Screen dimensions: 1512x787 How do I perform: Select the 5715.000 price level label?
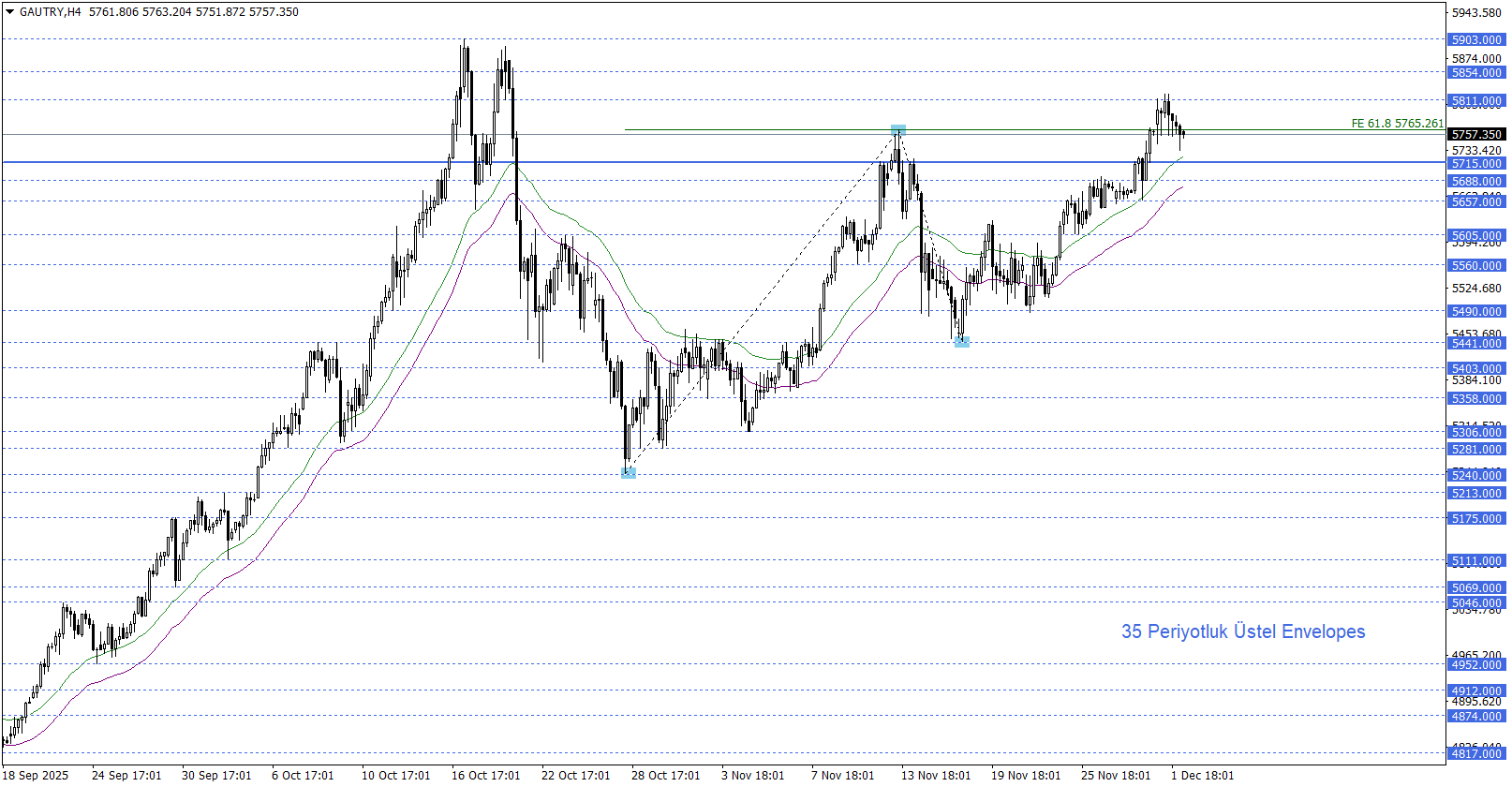(x=1476, y=164)
